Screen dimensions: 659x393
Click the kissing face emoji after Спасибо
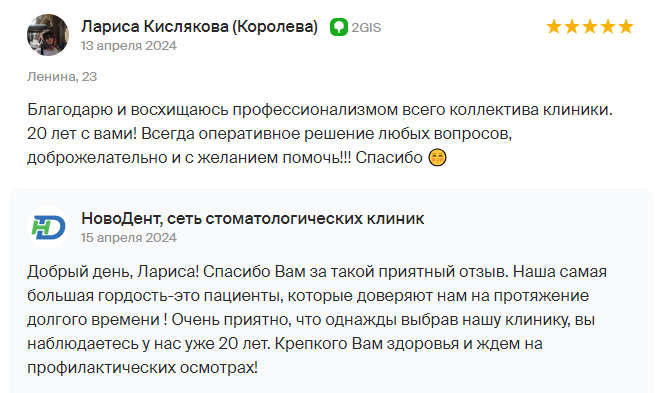(x=437, y=158)
